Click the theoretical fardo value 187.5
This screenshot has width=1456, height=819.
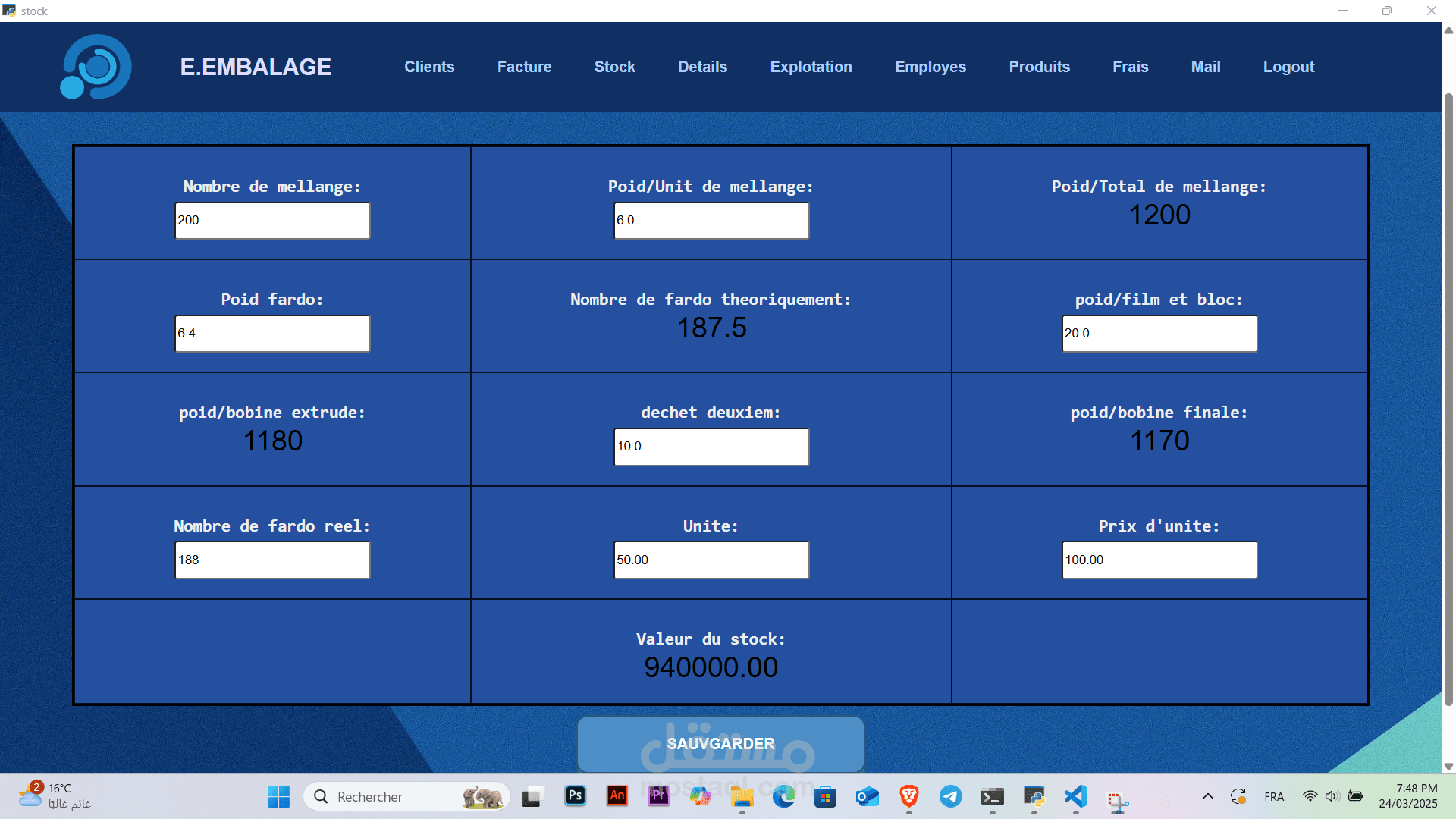tap(711, 328)
